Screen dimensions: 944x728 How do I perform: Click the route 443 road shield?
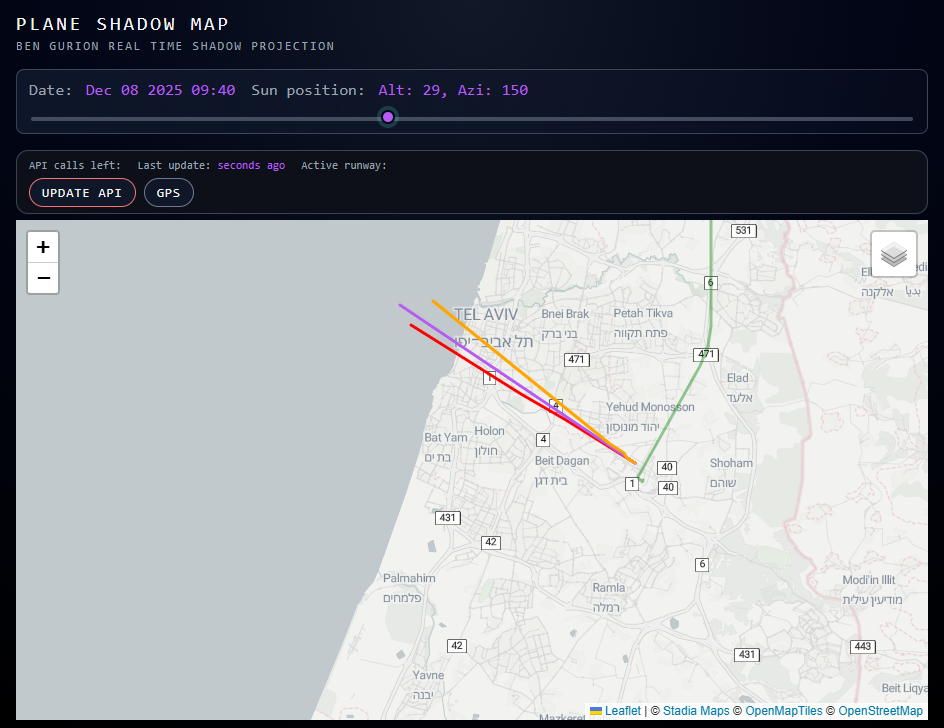863,647
